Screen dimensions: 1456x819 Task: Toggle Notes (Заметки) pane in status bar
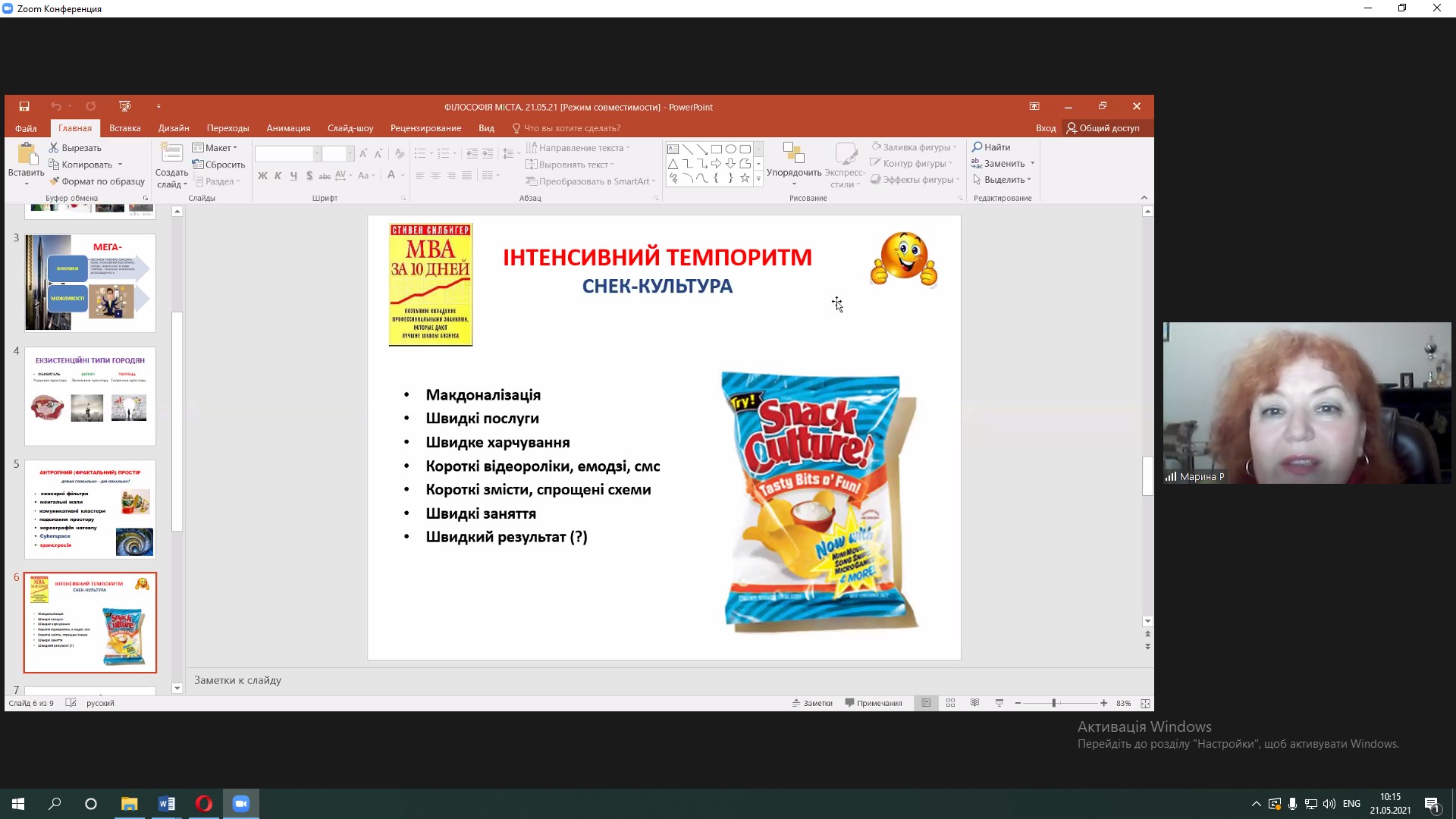(812, 704)
